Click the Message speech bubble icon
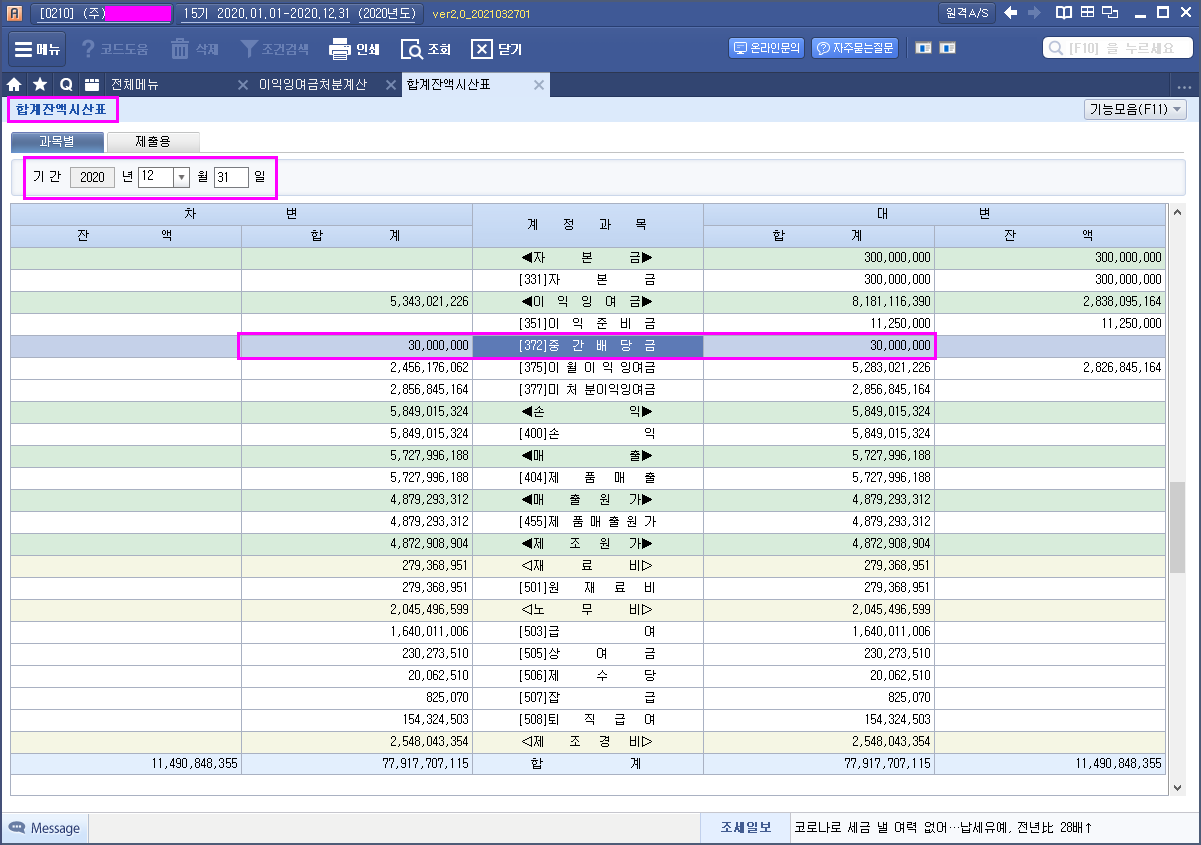1201x845 pixels. click(x=18, y=828)
